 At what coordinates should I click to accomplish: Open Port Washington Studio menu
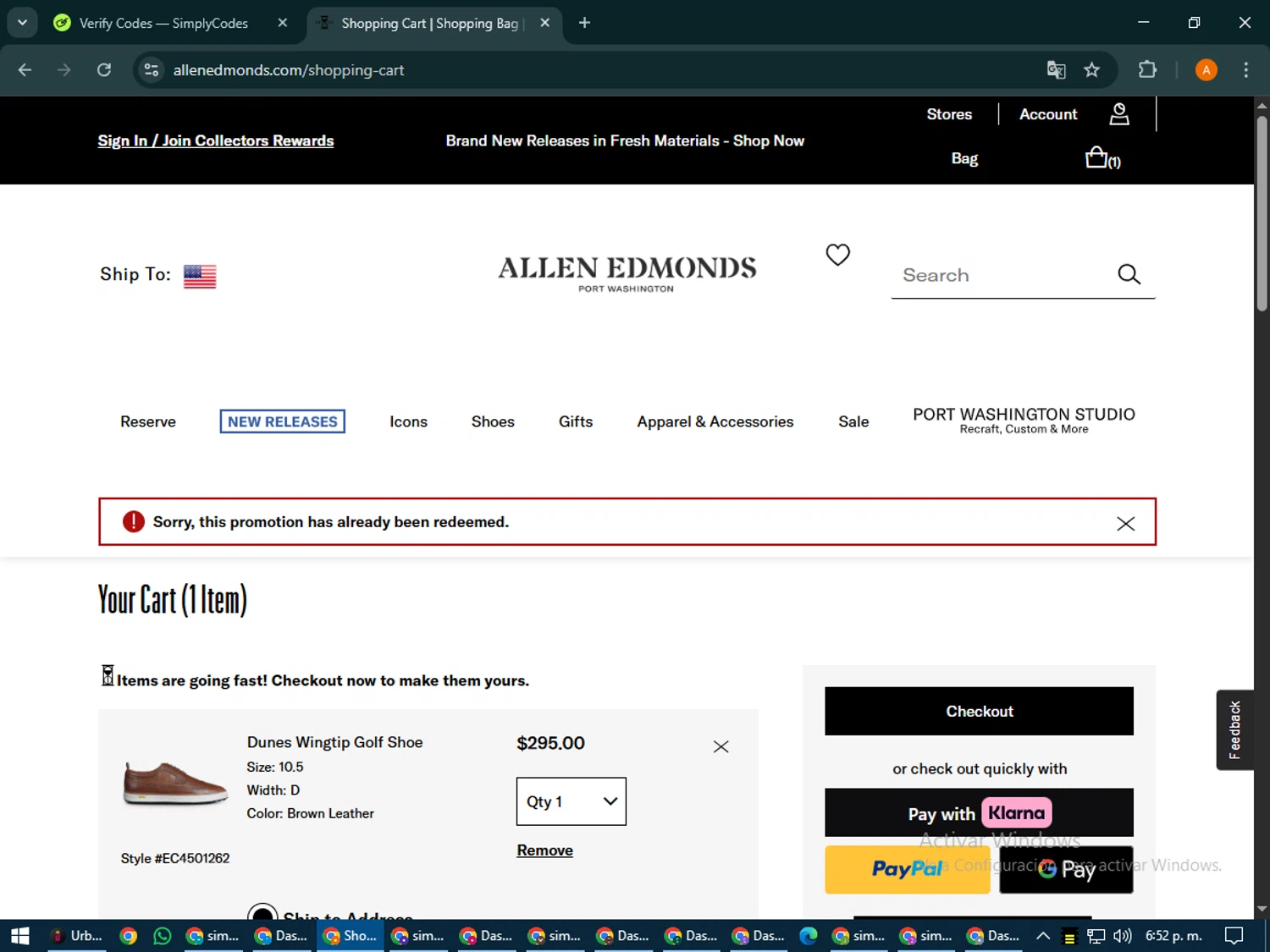1024,420
